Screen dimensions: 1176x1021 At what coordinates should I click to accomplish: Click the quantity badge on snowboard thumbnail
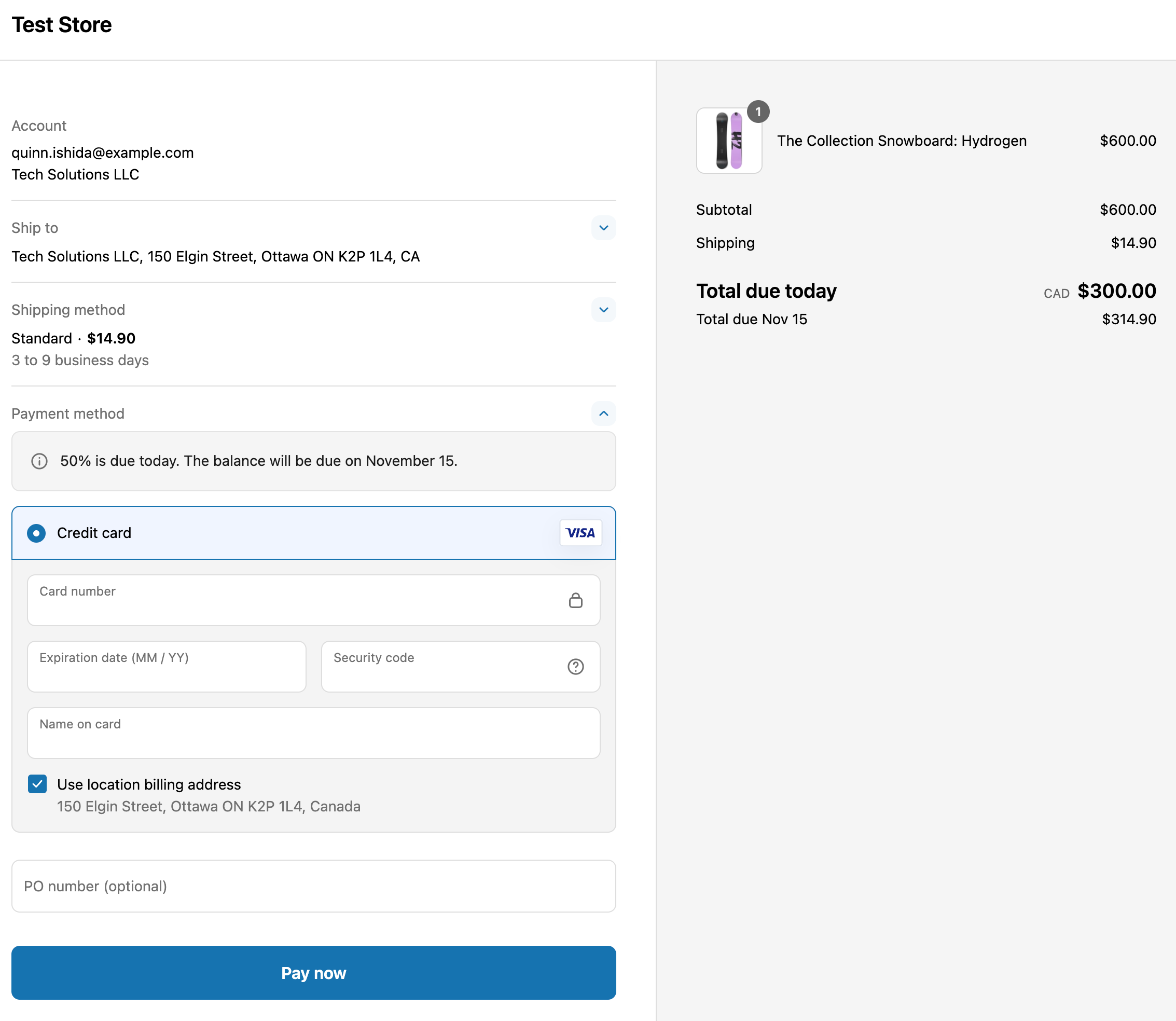(758, 112)
